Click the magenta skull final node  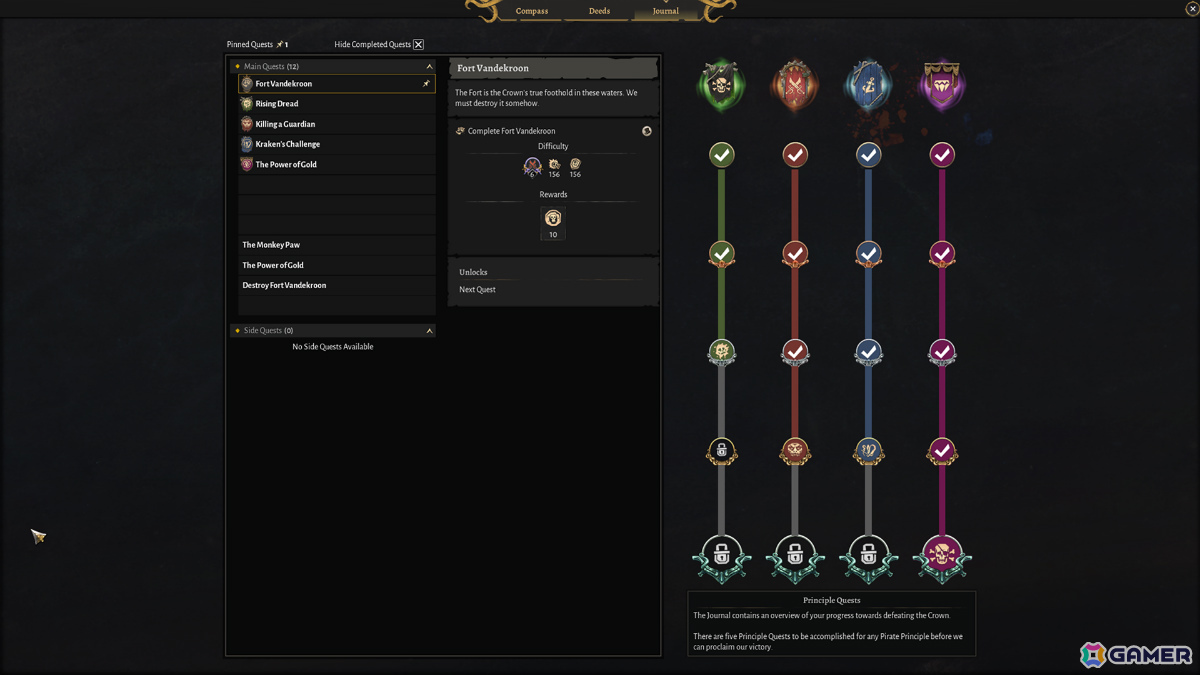[942, 557]
